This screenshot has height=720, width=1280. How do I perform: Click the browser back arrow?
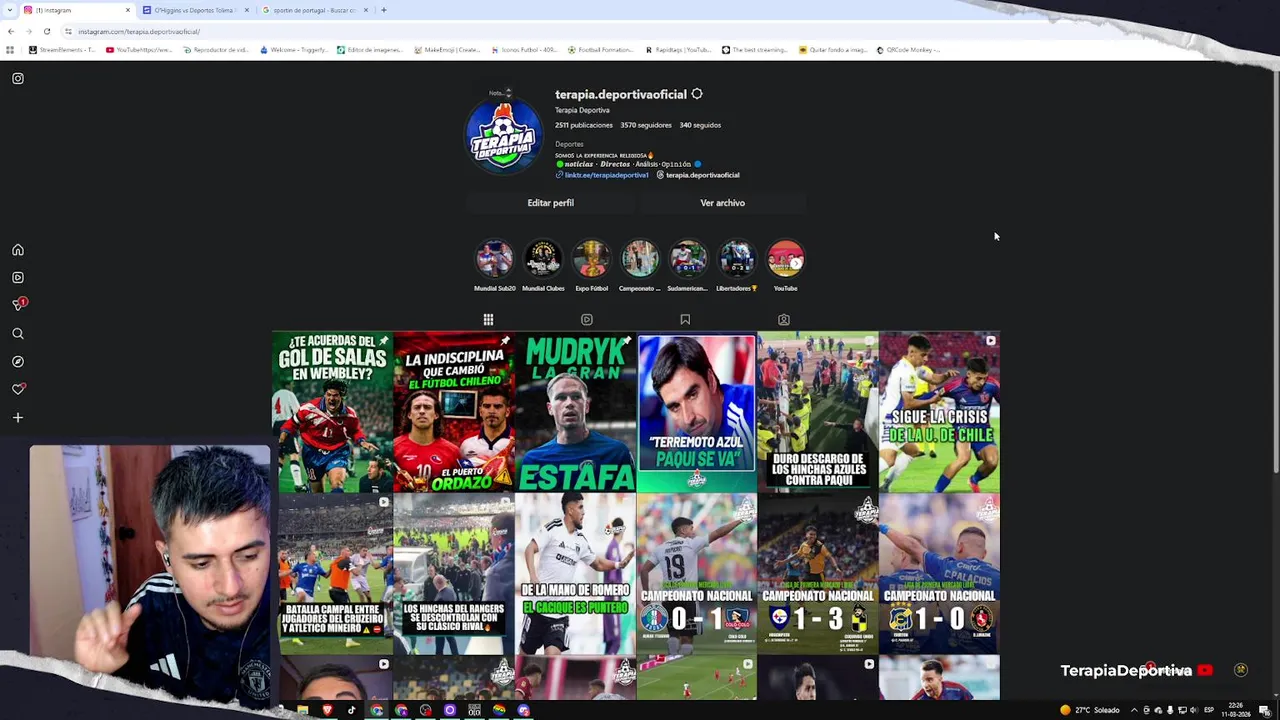coord(11,31)
